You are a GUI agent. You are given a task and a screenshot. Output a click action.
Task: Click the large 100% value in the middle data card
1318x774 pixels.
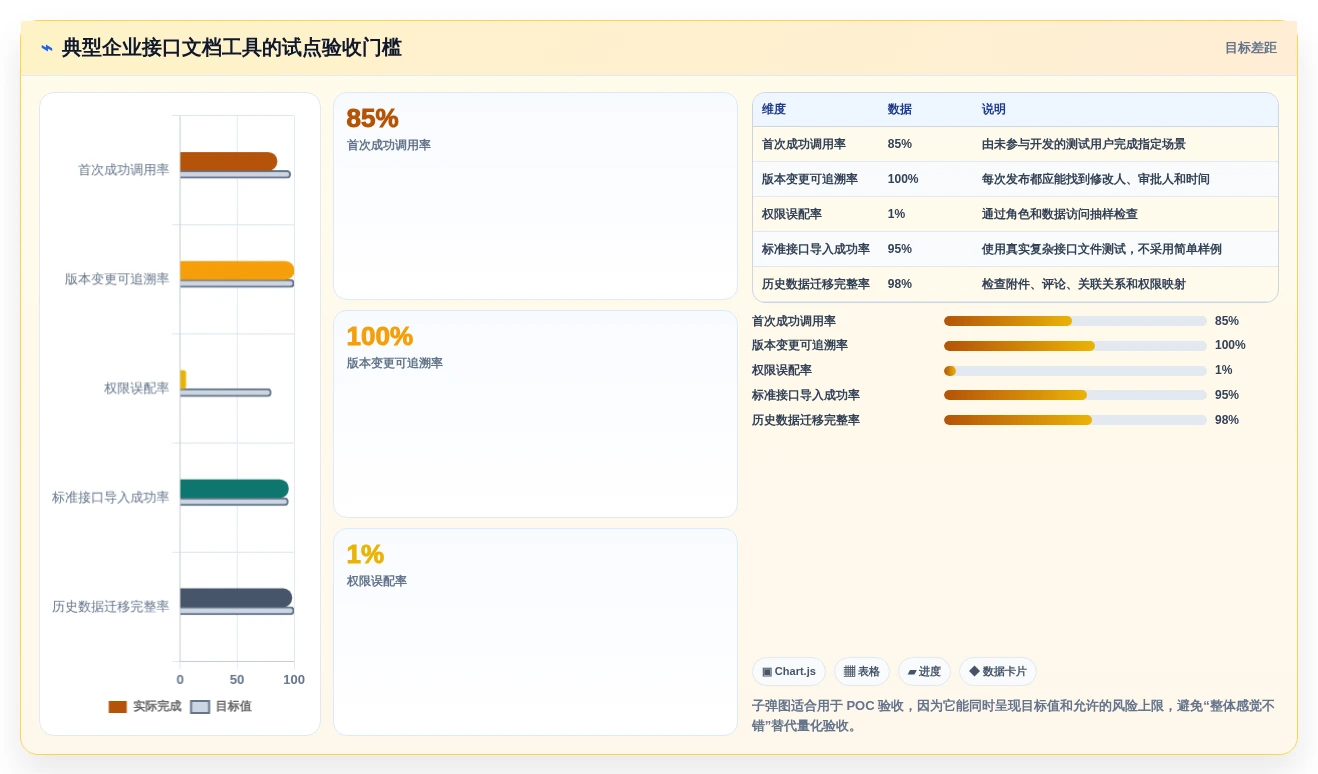coord(379,336)
